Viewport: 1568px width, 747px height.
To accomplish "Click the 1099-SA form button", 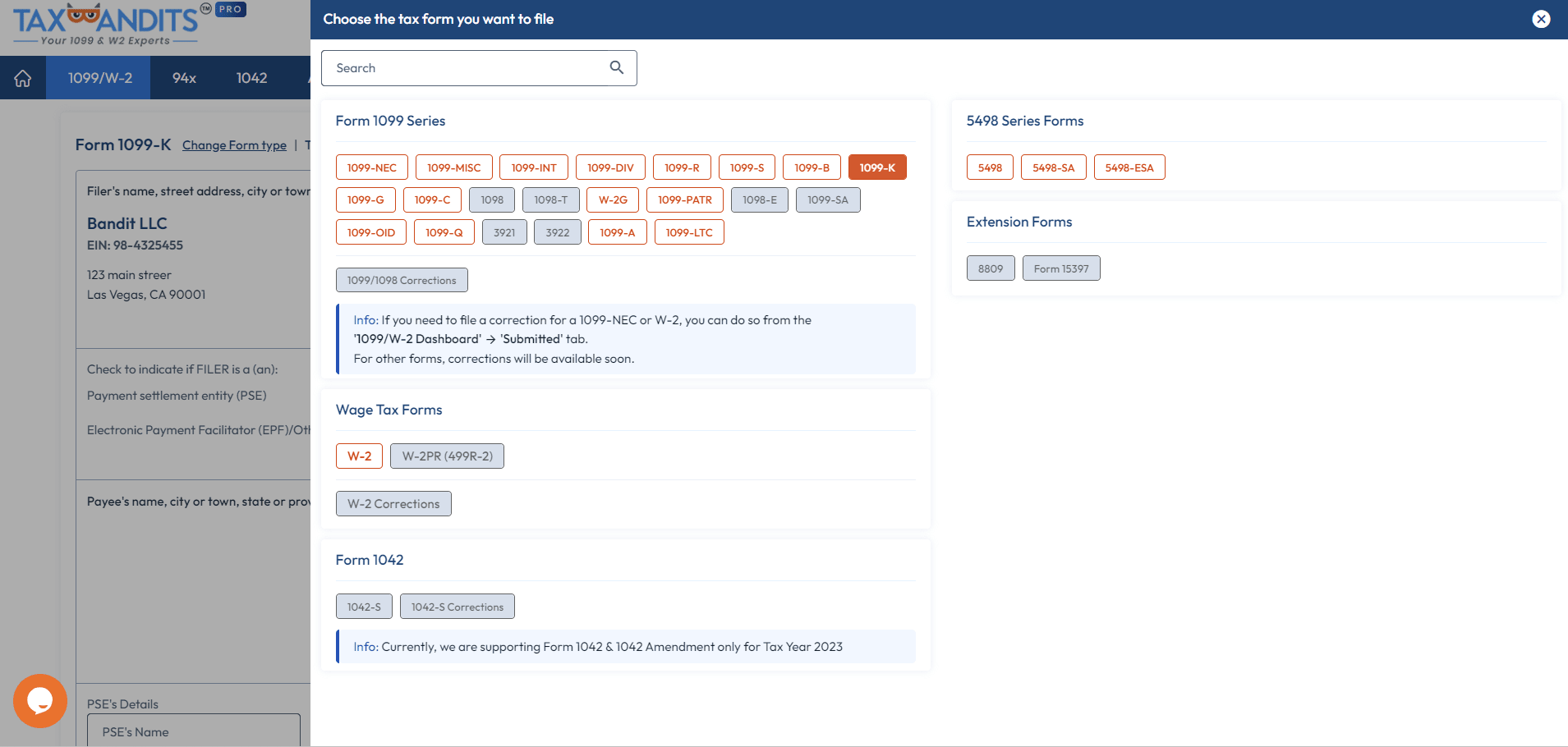I will pyautogui.click(x=828, y=199).
